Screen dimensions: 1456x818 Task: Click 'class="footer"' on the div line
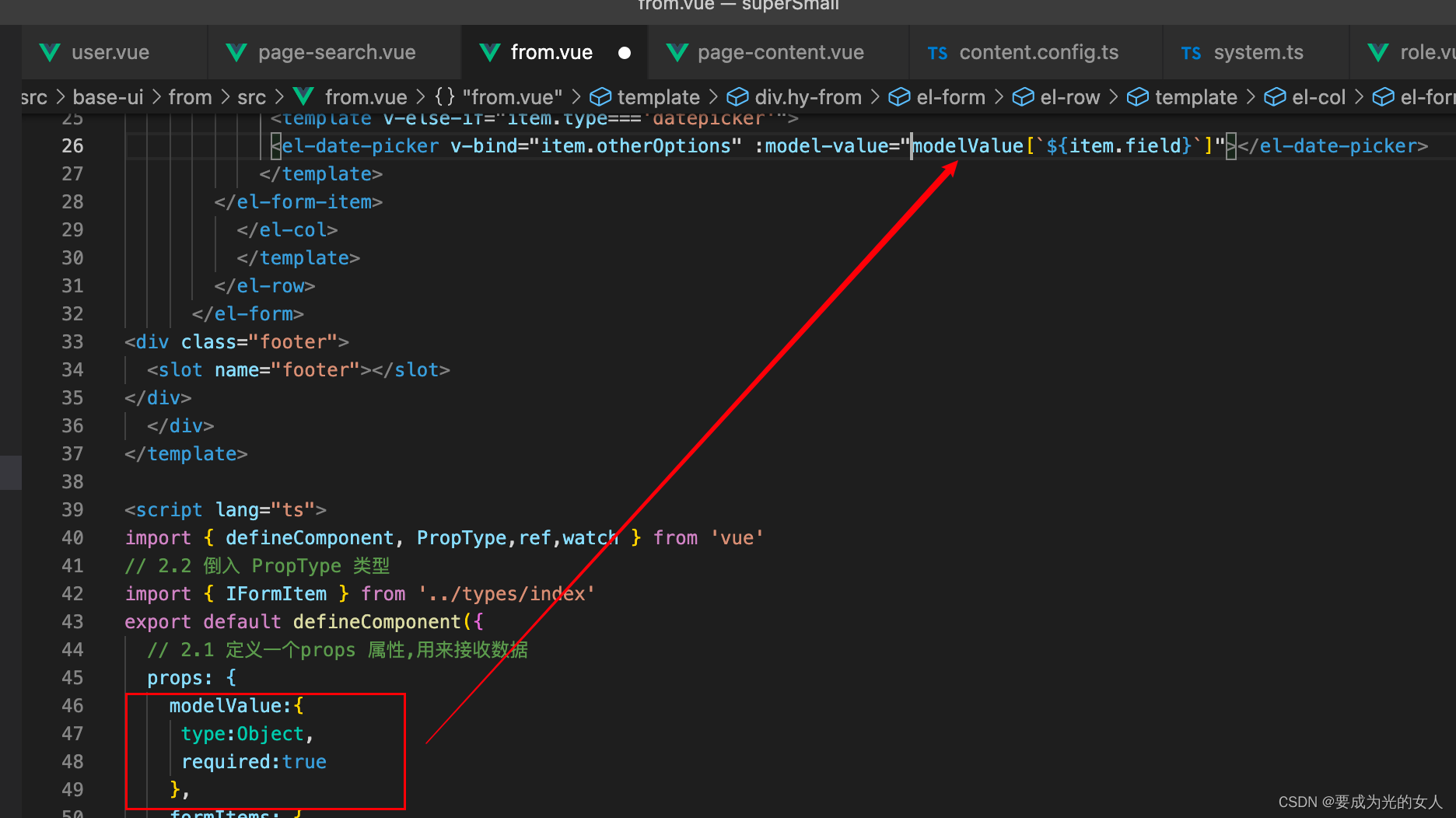click(x=259, y=342)
